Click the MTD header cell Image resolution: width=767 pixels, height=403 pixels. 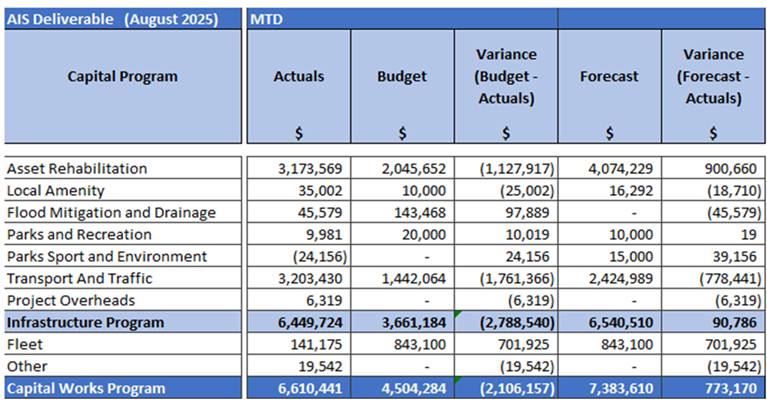coord(402,19)
